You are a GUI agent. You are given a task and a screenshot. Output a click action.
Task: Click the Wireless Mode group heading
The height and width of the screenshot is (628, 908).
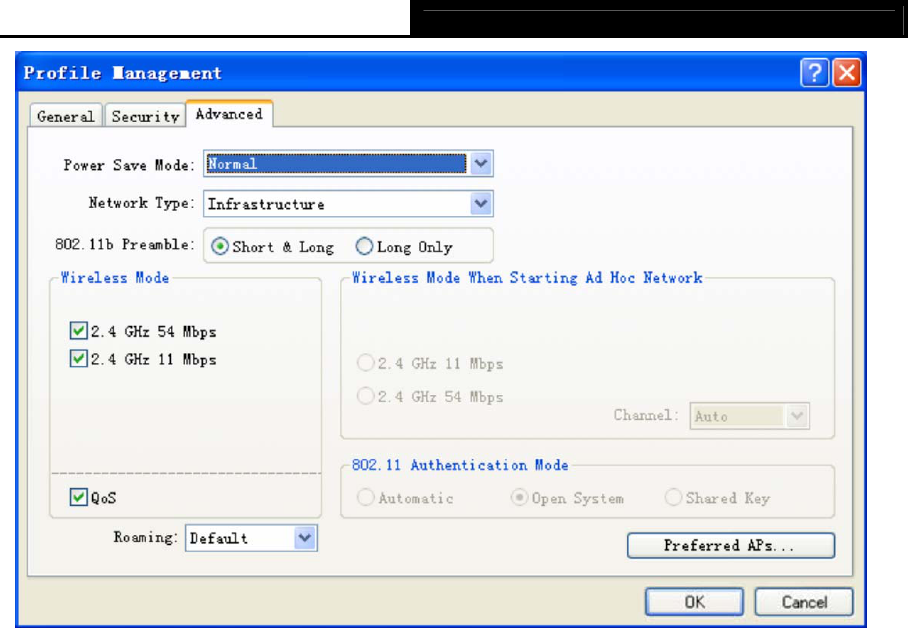coord(115,278)
